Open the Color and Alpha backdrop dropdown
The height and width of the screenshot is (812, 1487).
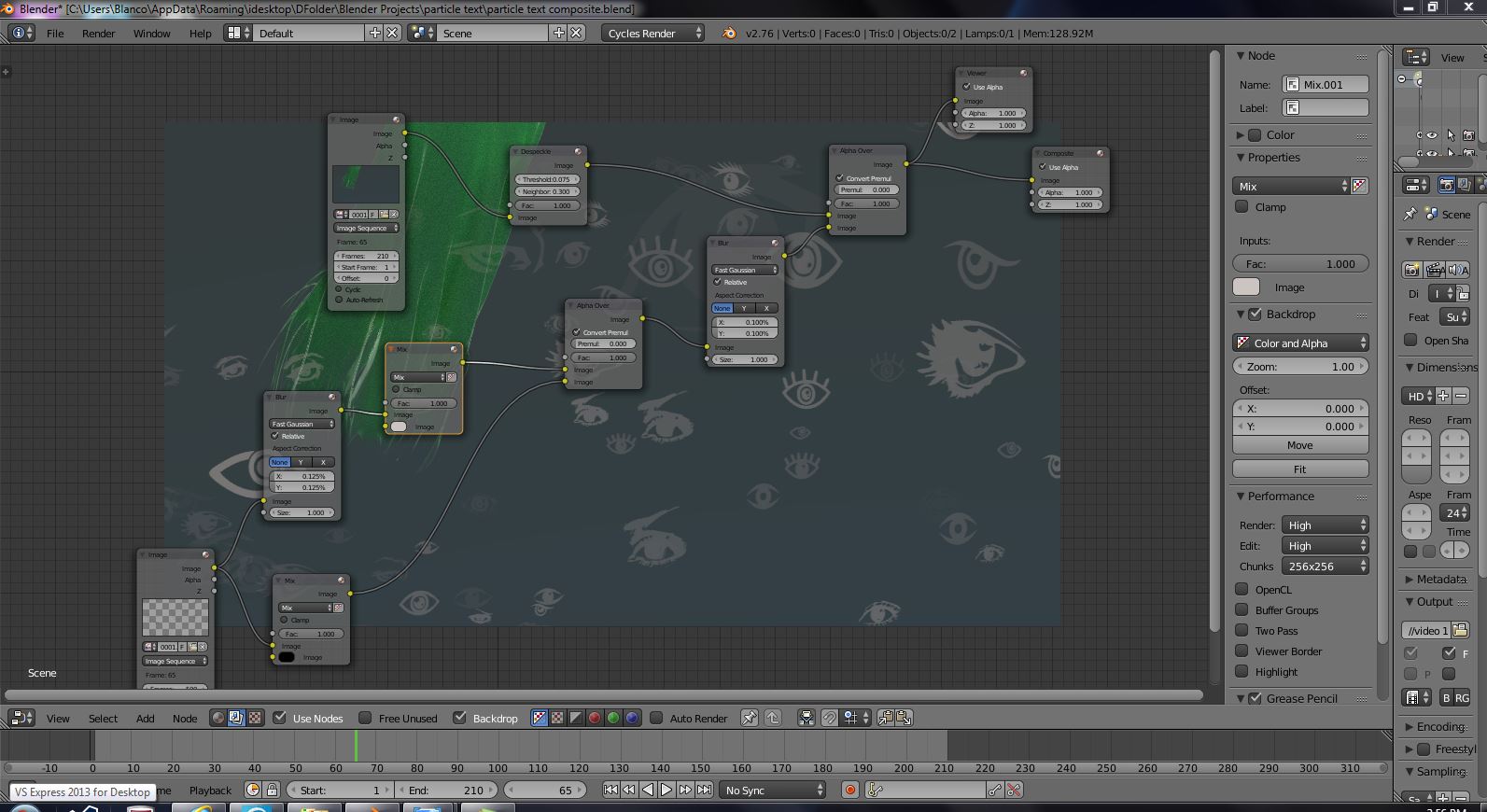(1300, 343)
